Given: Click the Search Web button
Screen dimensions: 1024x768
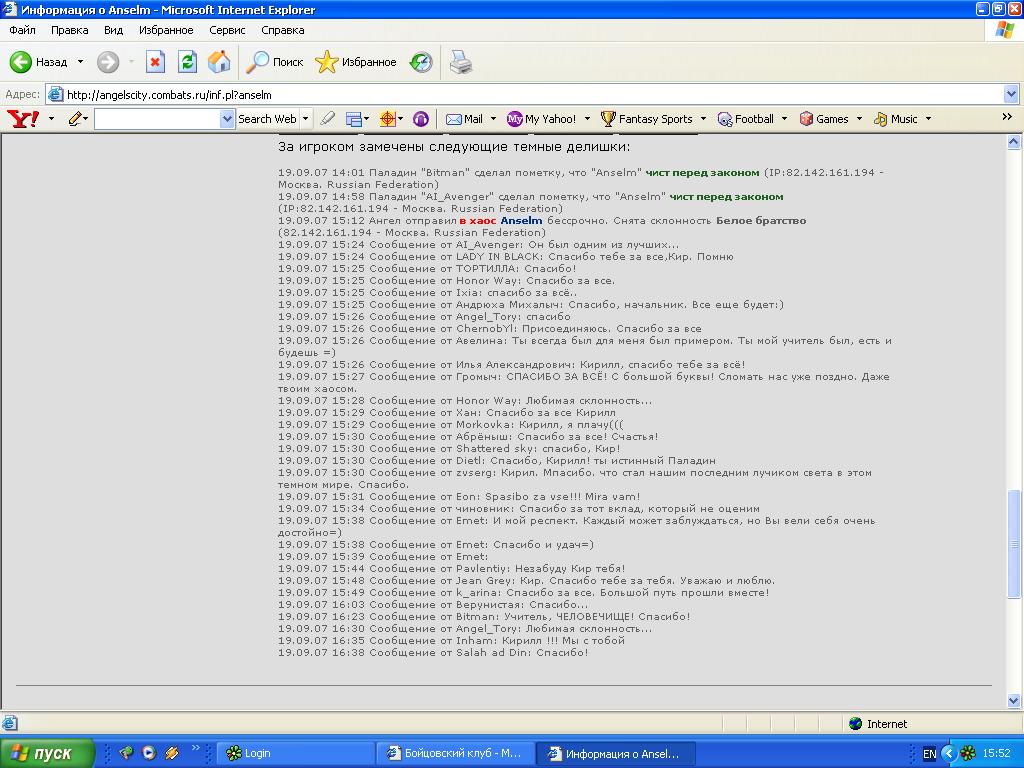Looking at the screenshot, I should pos(267,119).
